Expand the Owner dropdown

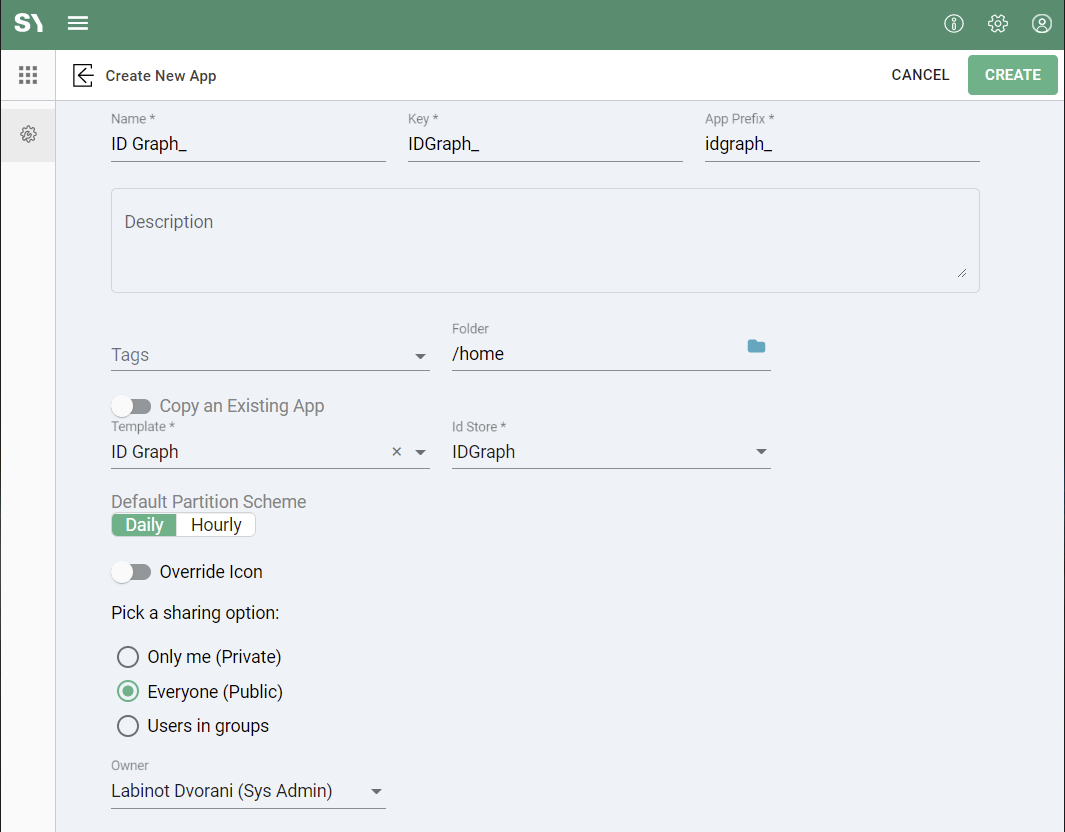[376, 792]
